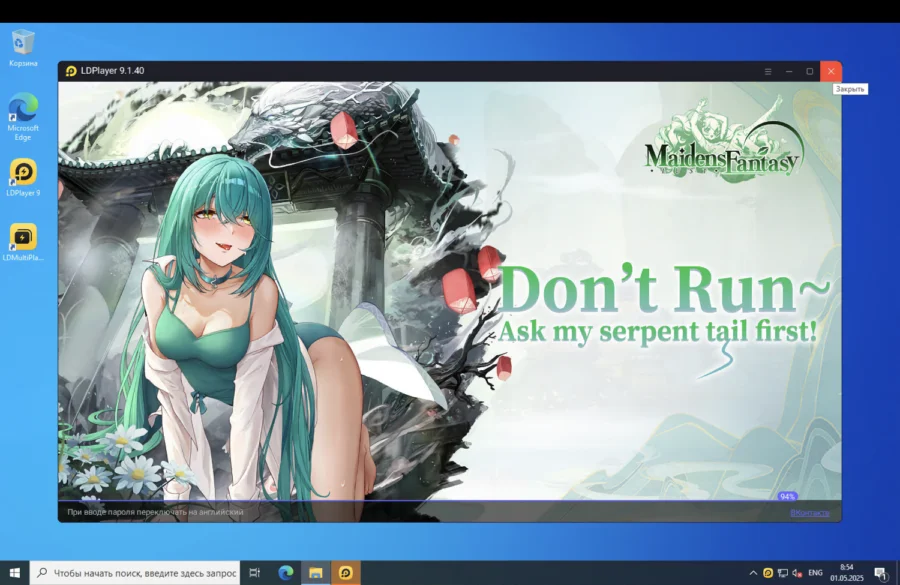The width and height of the screenshot is (900, 585).
Task: Maximize the LDPlayer window
Action: tap(810, 71)
